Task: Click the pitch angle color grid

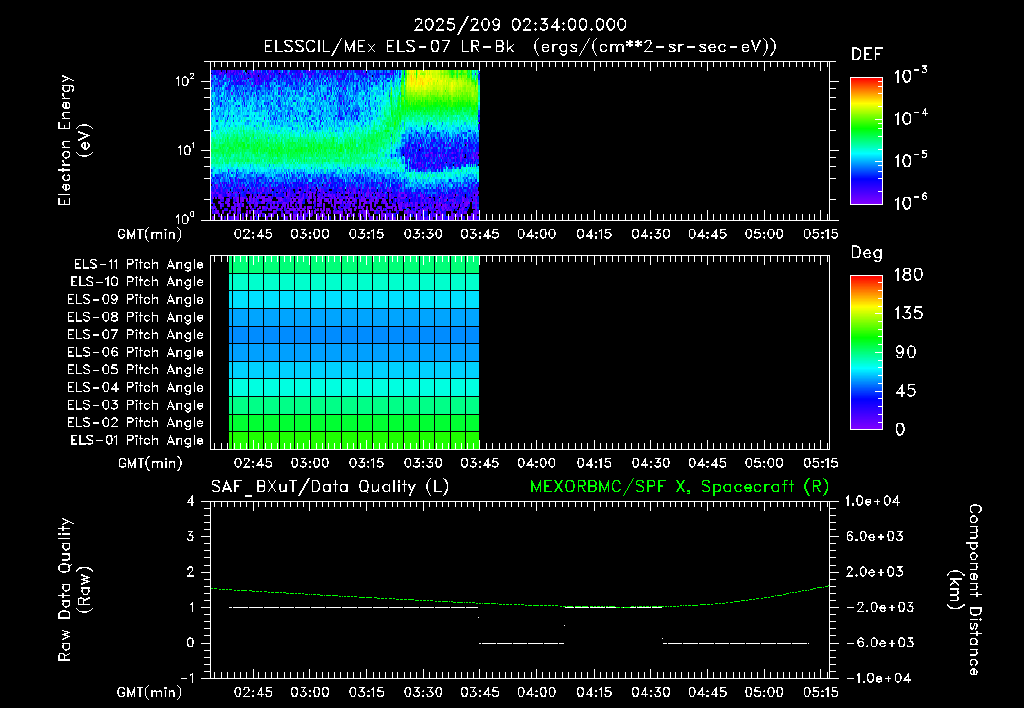Action: click(x=354, y=352)
